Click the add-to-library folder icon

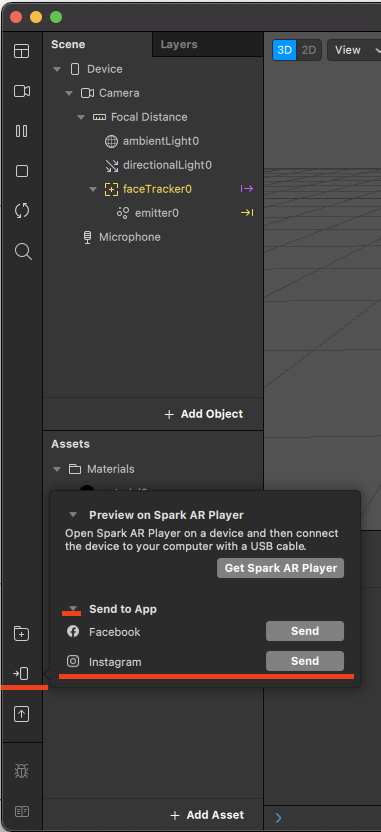coord(21,634)
